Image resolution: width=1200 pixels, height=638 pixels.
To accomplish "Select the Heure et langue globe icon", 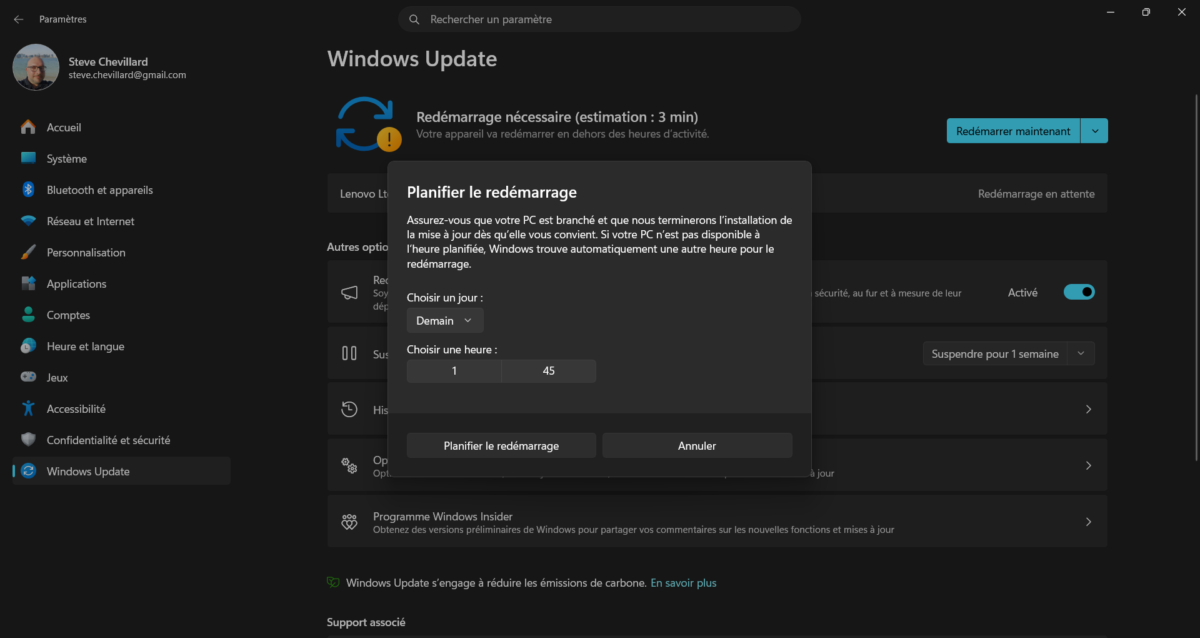I will pos(28,346).
